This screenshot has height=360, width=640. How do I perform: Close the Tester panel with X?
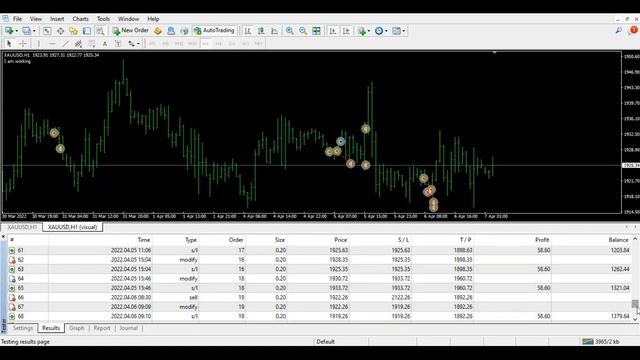3,237
